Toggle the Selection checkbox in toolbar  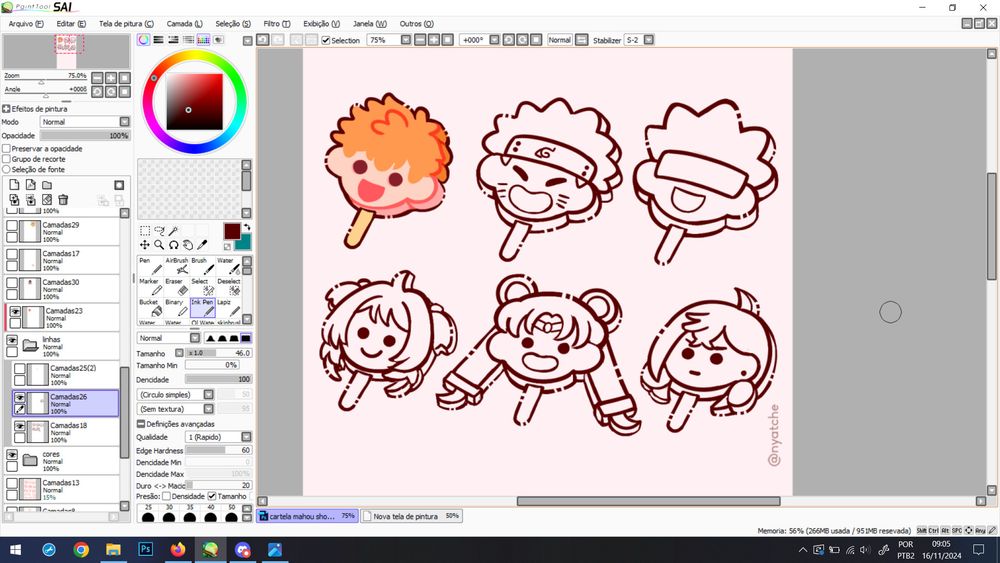pyautogui.click(x=326, y=40)
